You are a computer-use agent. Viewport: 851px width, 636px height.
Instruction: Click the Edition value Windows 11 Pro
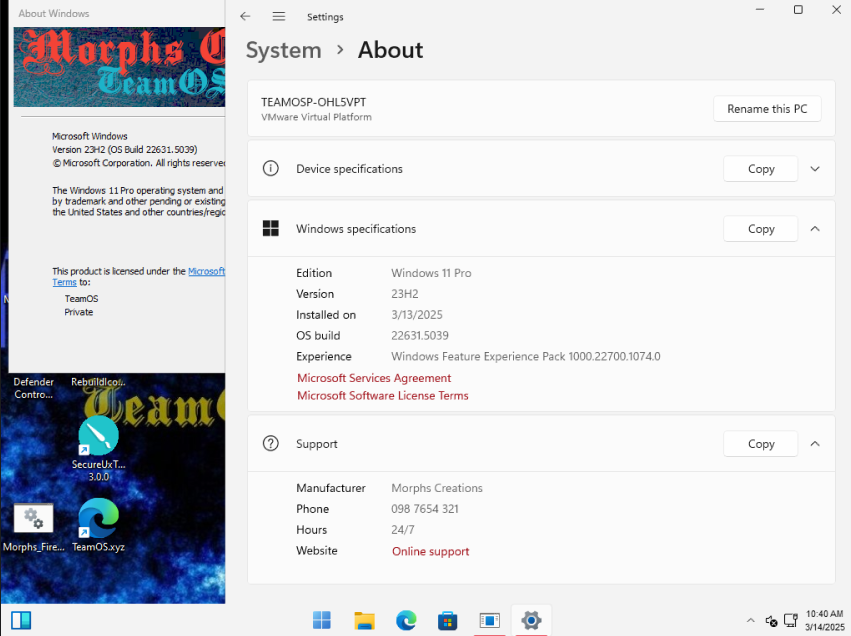pyautogui.click(x=431, y=273)
